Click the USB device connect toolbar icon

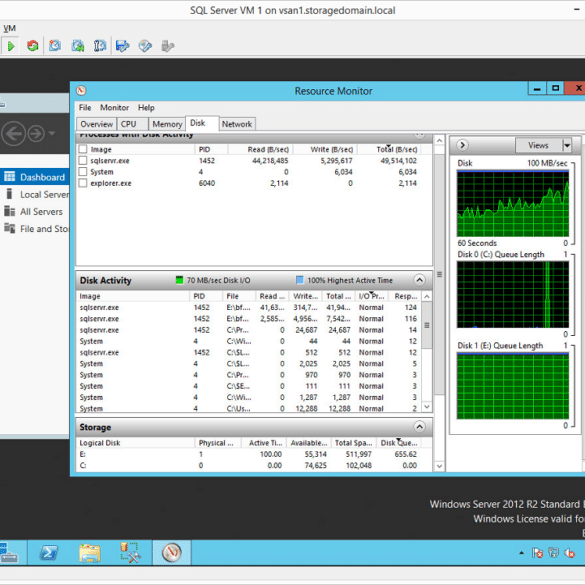pos(168,46)
